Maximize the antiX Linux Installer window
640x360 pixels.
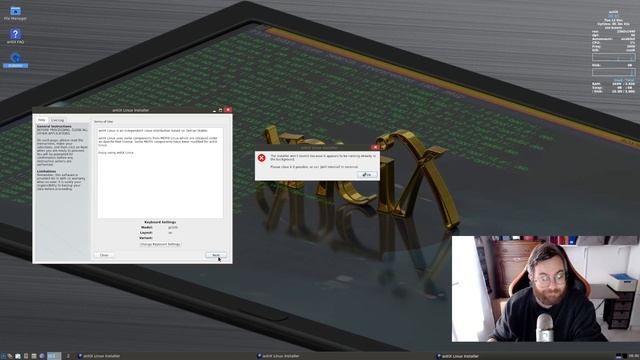(x=220, y=110)
